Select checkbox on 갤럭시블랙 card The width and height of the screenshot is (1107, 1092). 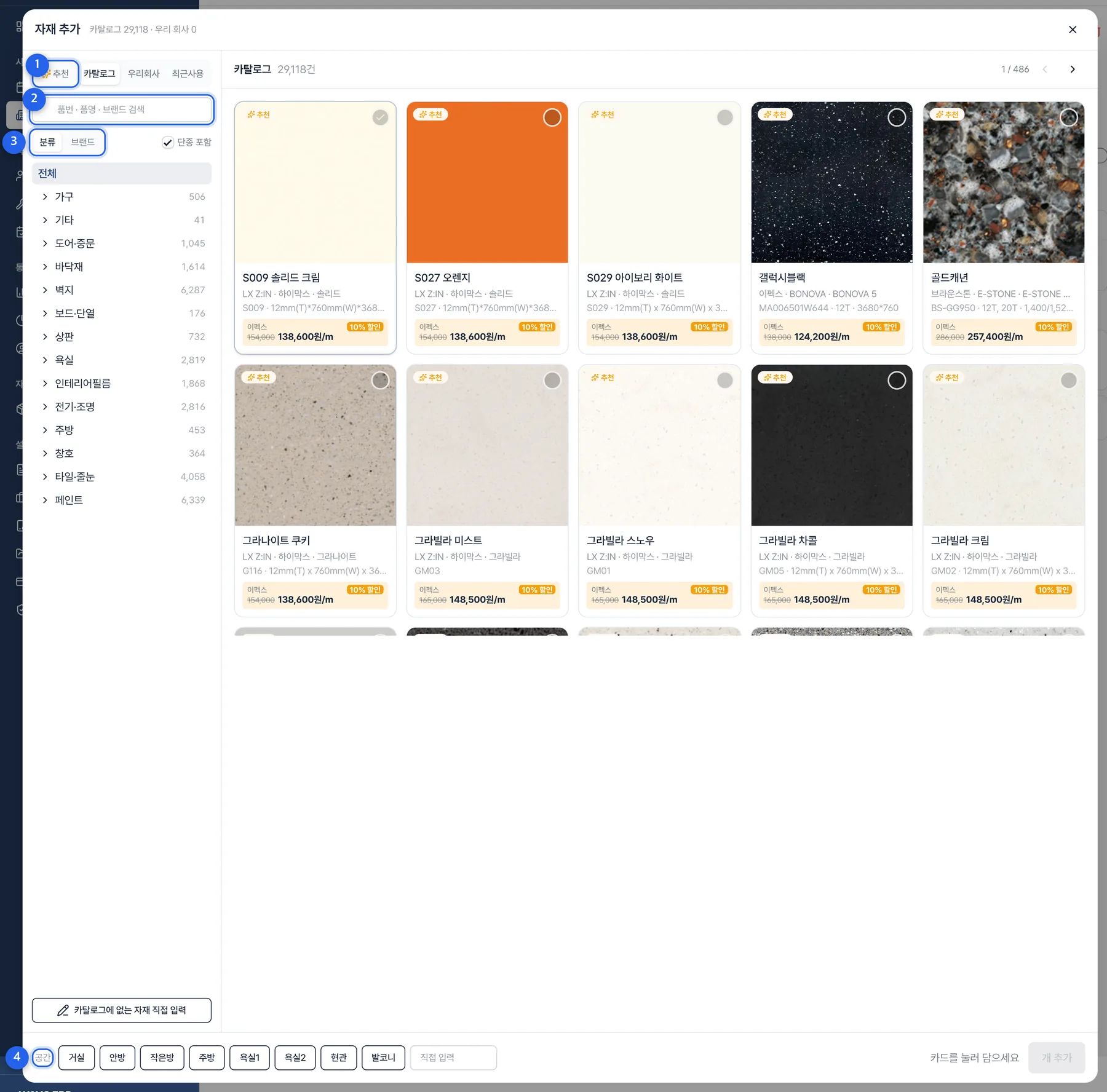pyautogui.click(x=897, y=117)
